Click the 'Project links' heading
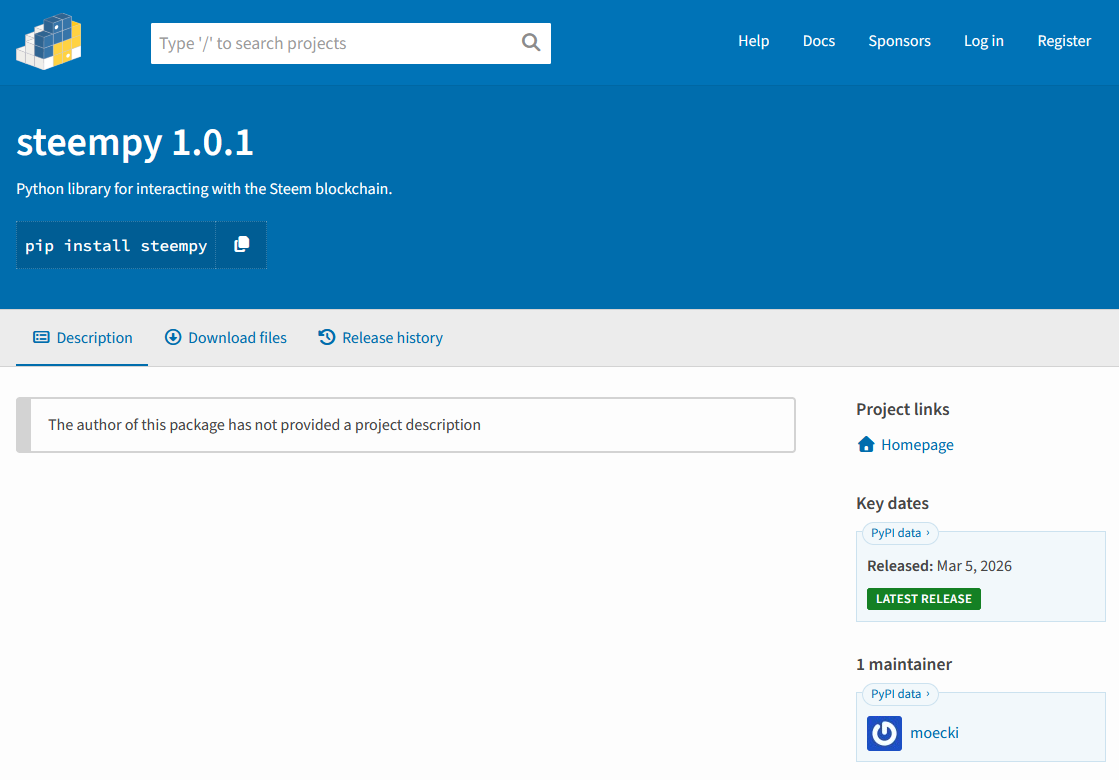This screenshot has height=780, width=1119. point(903,409)
